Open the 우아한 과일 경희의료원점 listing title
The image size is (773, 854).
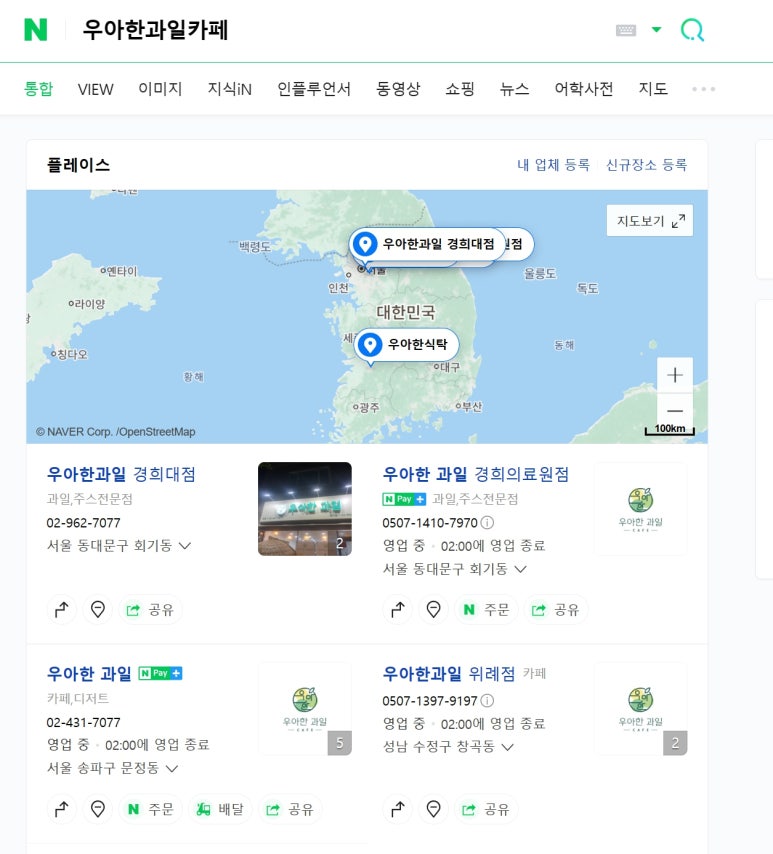point(476,474)
